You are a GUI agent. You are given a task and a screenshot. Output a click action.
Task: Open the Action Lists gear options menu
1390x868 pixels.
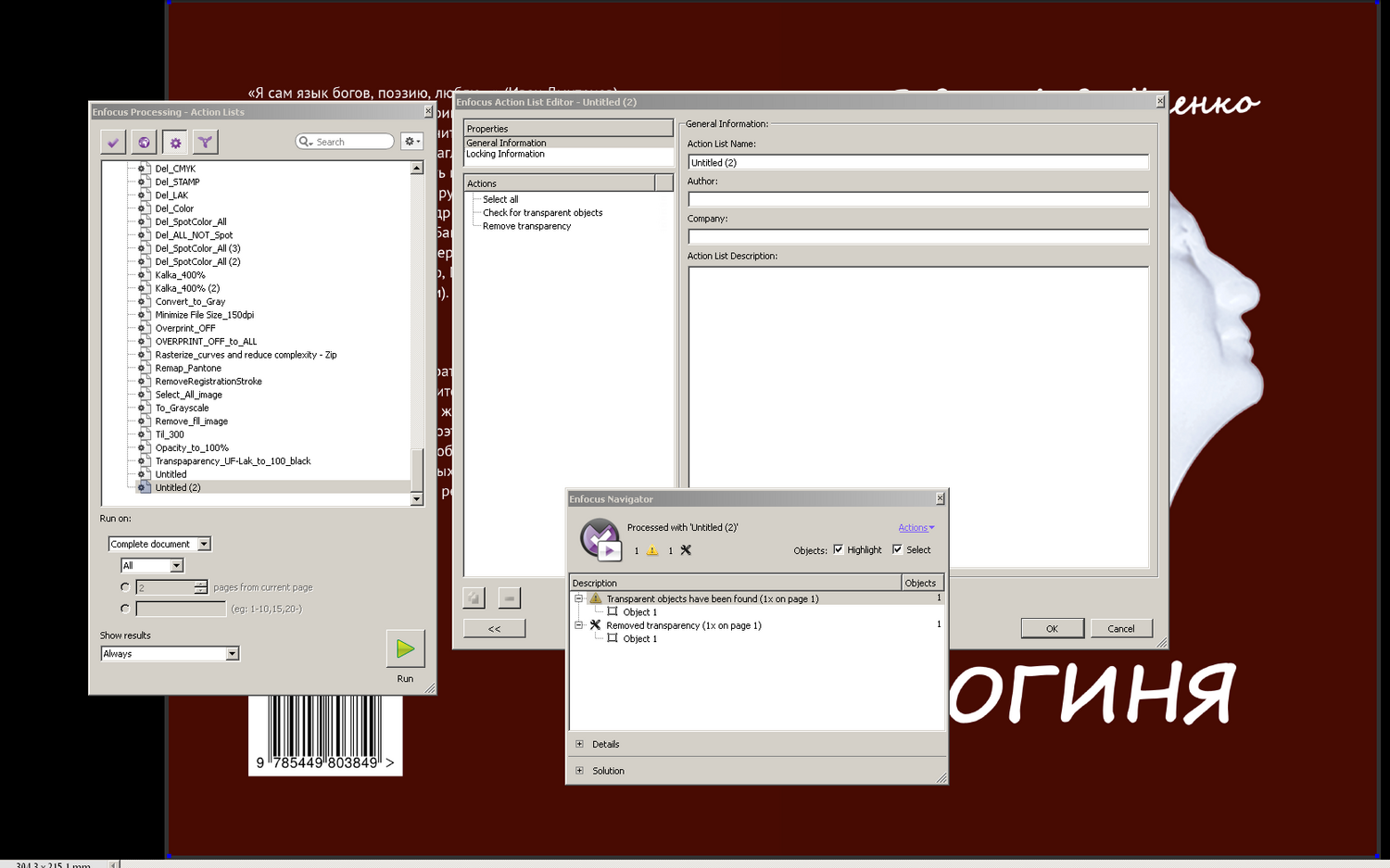(411, 141)
